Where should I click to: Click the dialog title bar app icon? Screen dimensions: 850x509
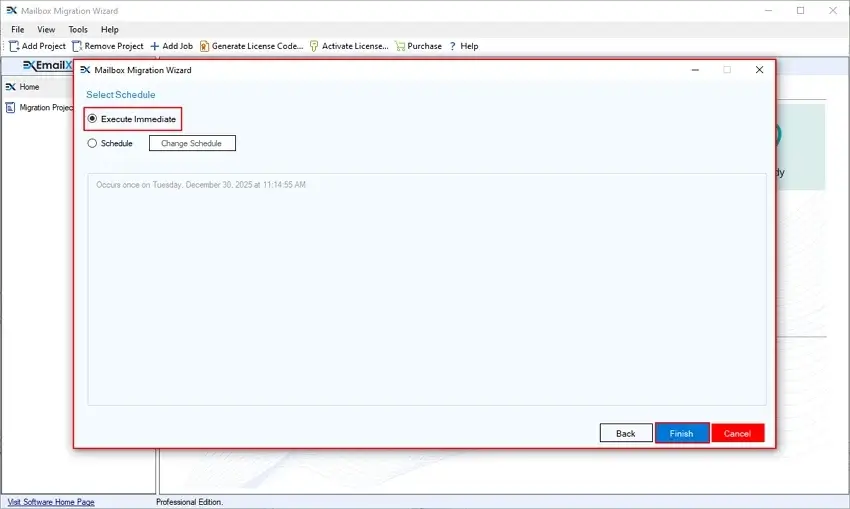85,70
